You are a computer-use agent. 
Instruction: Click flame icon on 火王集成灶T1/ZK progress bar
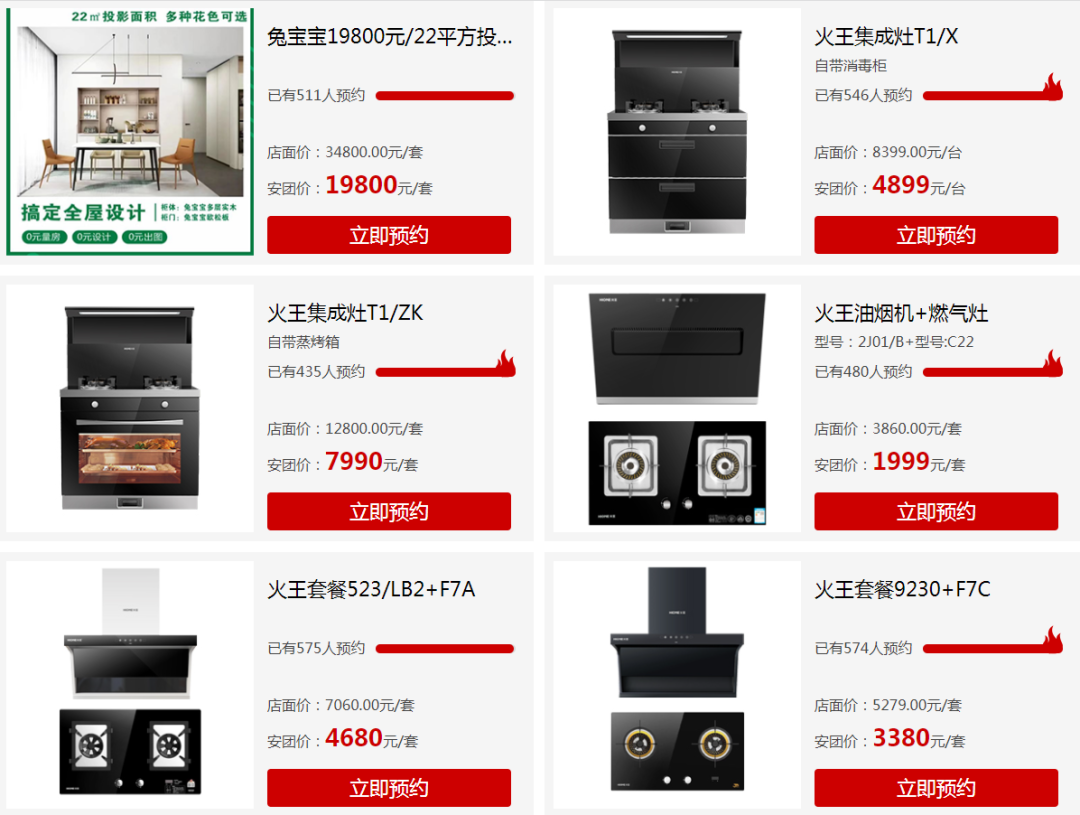506,363
